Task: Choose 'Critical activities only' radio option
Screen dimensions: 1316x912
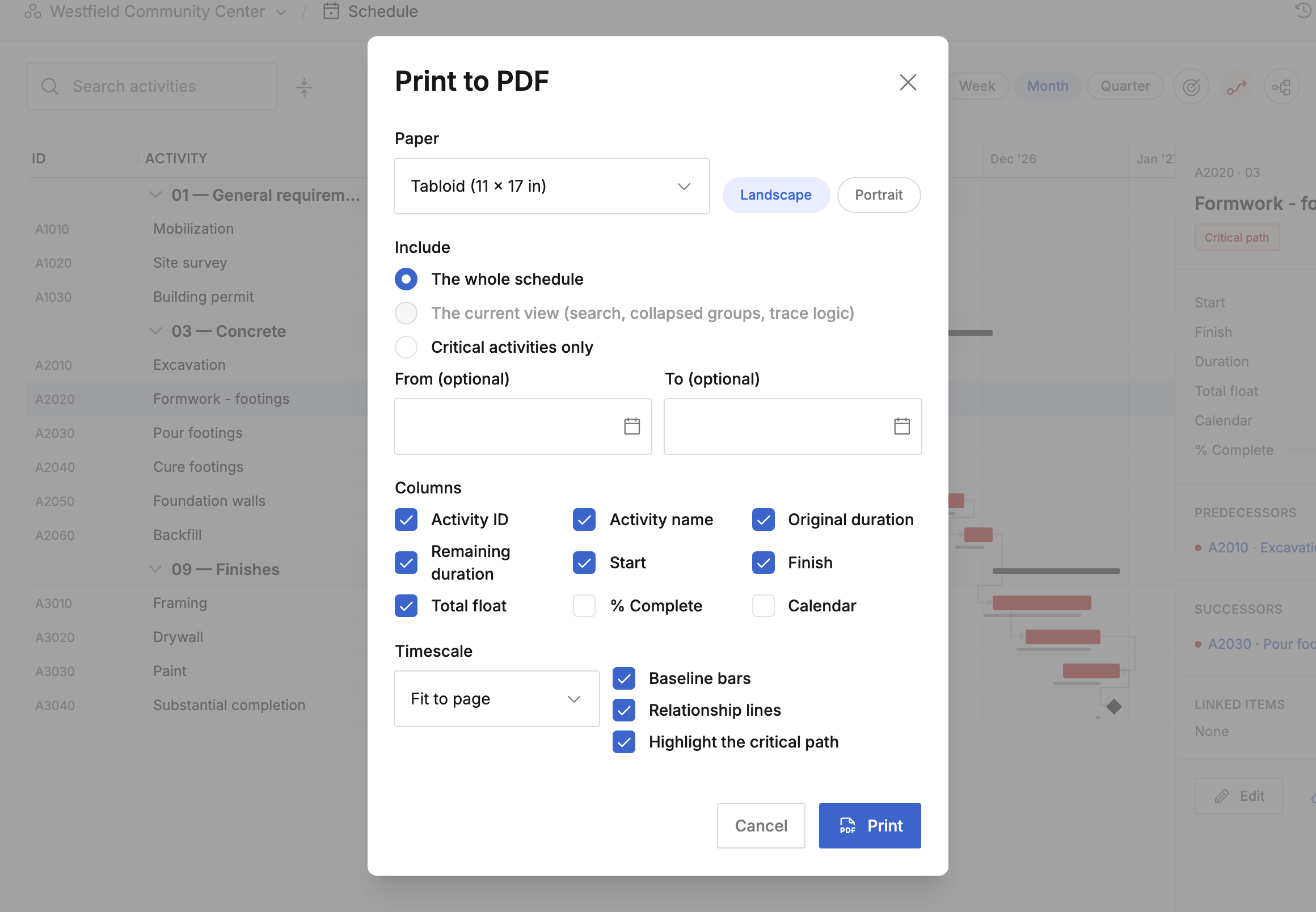Action: (406, 347)
